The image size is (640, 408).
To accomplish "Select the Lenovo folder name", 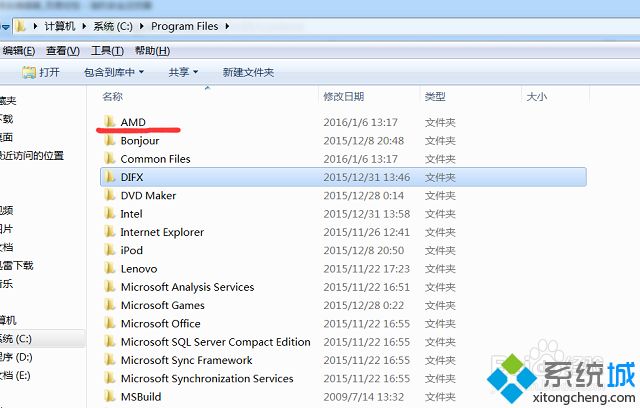I will 139,268.
